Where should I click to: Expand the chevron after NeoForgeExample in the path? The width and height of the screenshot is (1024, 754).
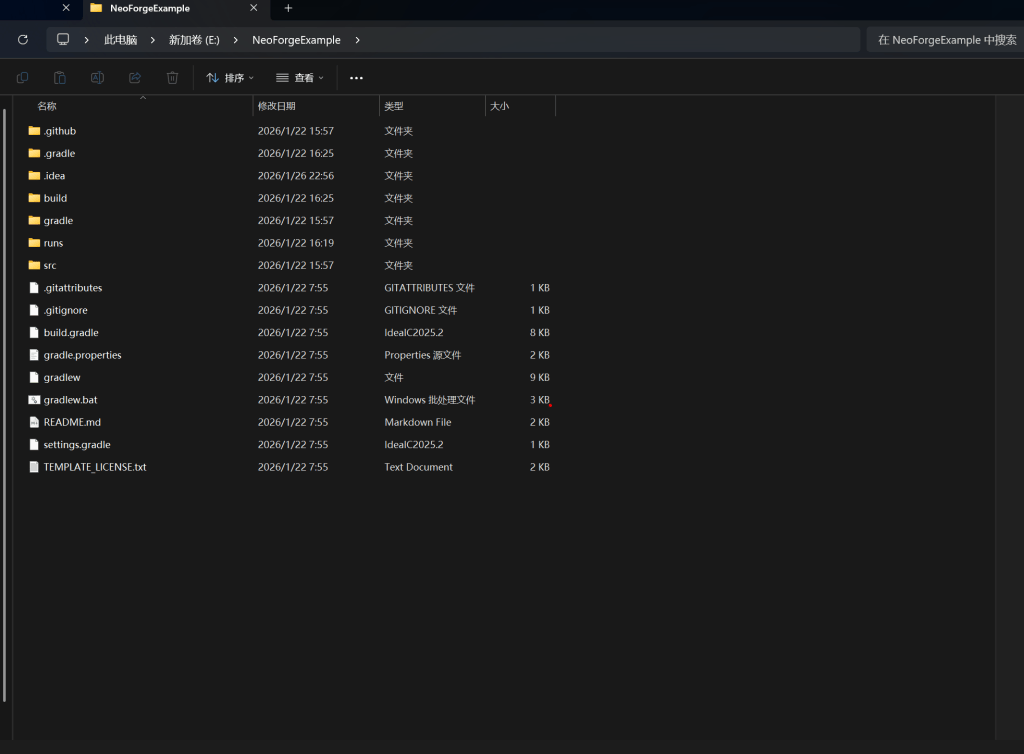tap(357, 40)
